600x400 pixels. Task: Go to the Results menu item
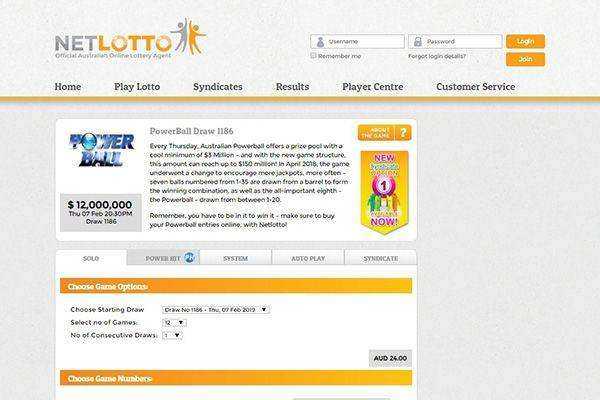[292, 87]
